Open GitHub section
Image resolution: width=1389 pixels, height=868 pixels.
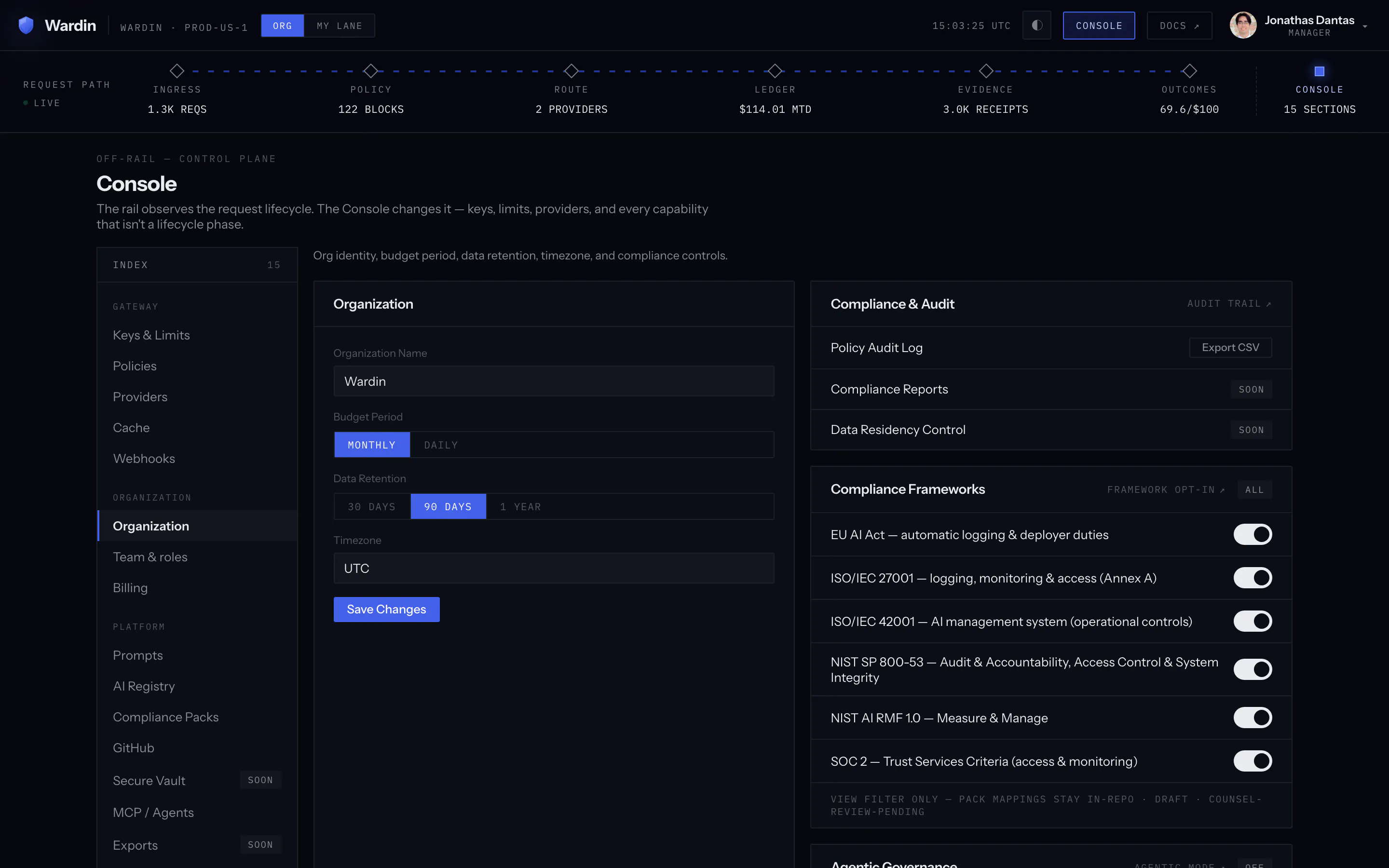point(197,748)
